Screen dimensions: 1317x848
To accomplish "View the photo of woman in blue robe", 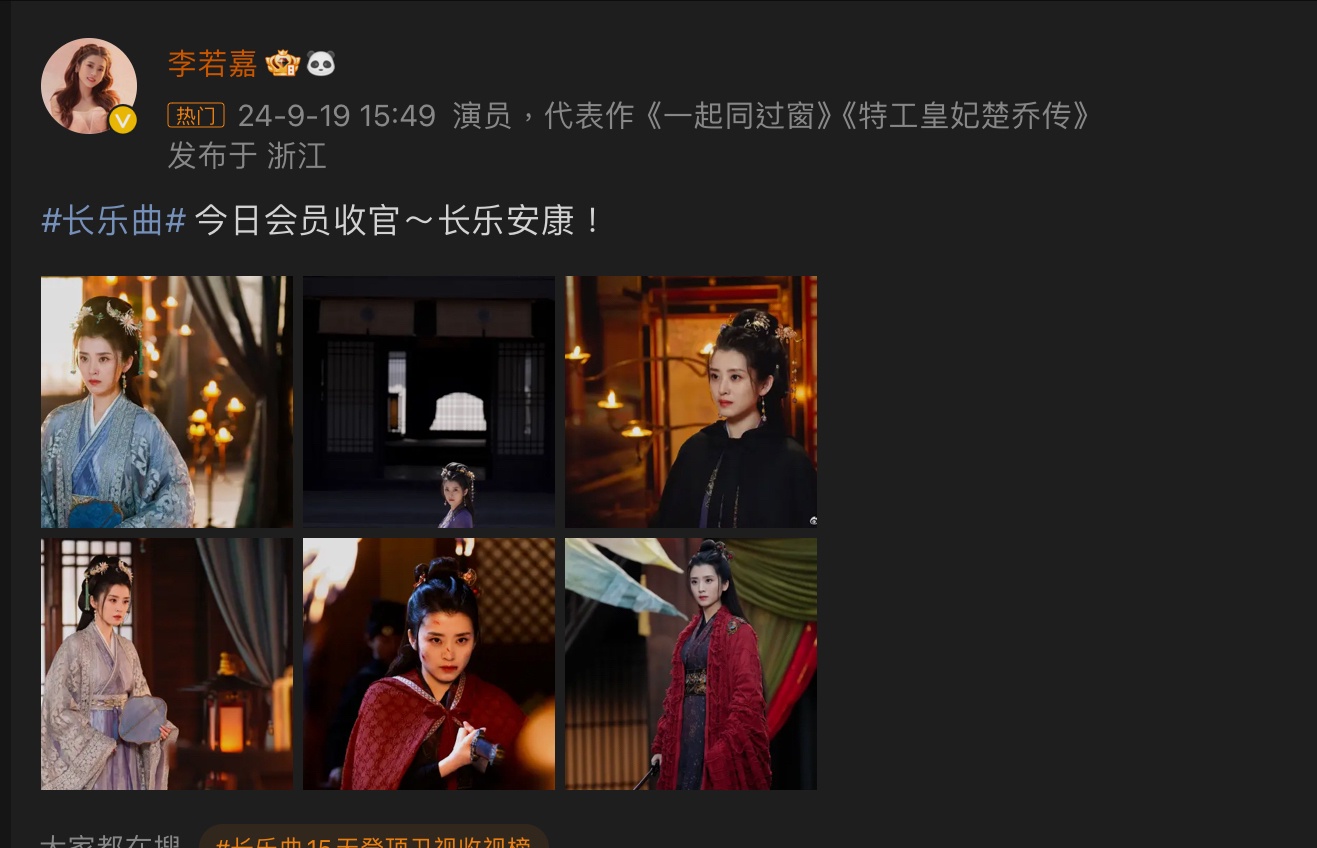I will coord(167,402).
